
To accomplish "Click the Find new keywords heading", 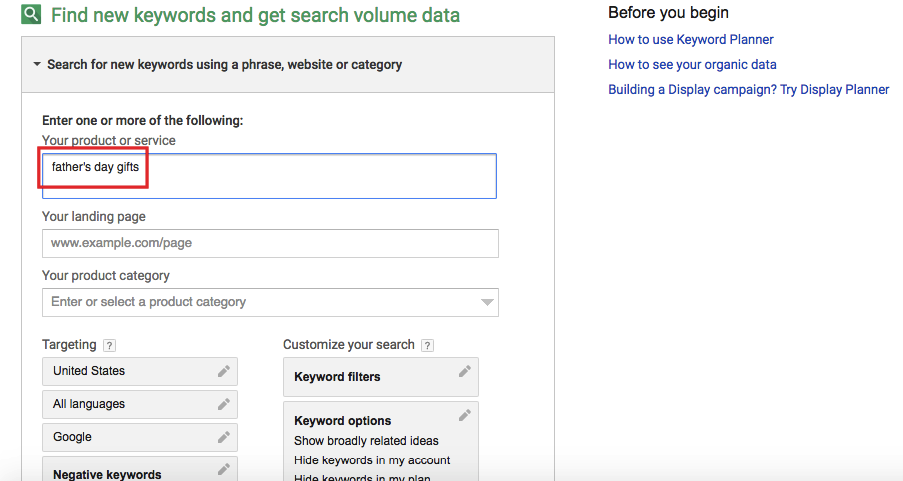I will point(255,15).
